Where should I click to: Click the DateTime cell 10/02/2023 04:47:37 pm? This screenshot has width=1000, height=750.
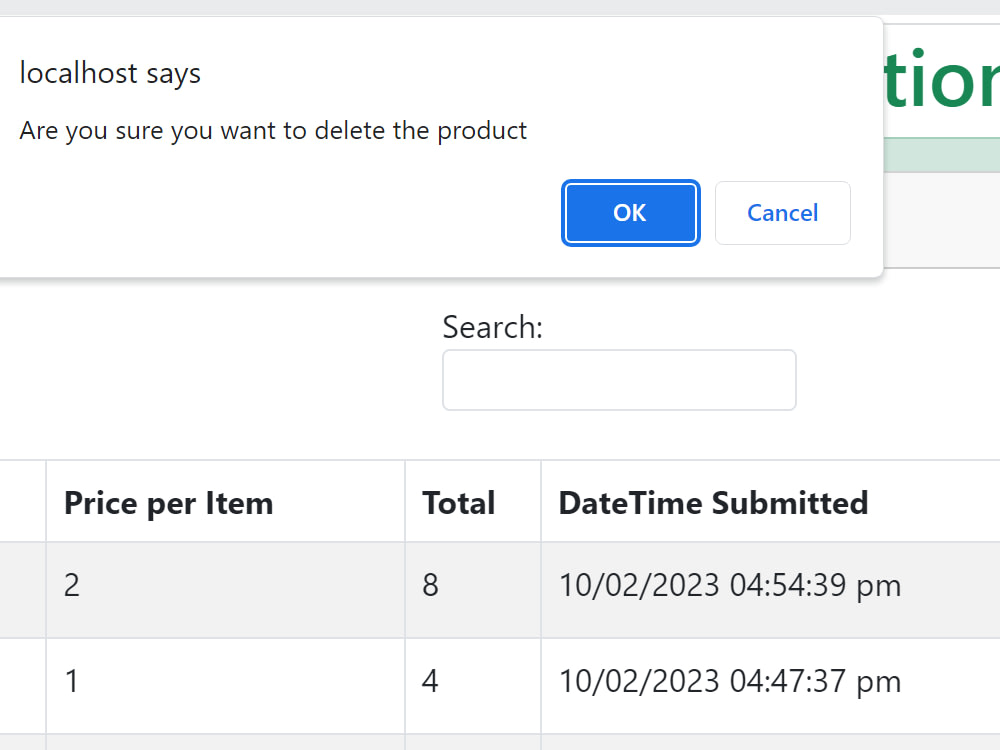tap(730, 681)
